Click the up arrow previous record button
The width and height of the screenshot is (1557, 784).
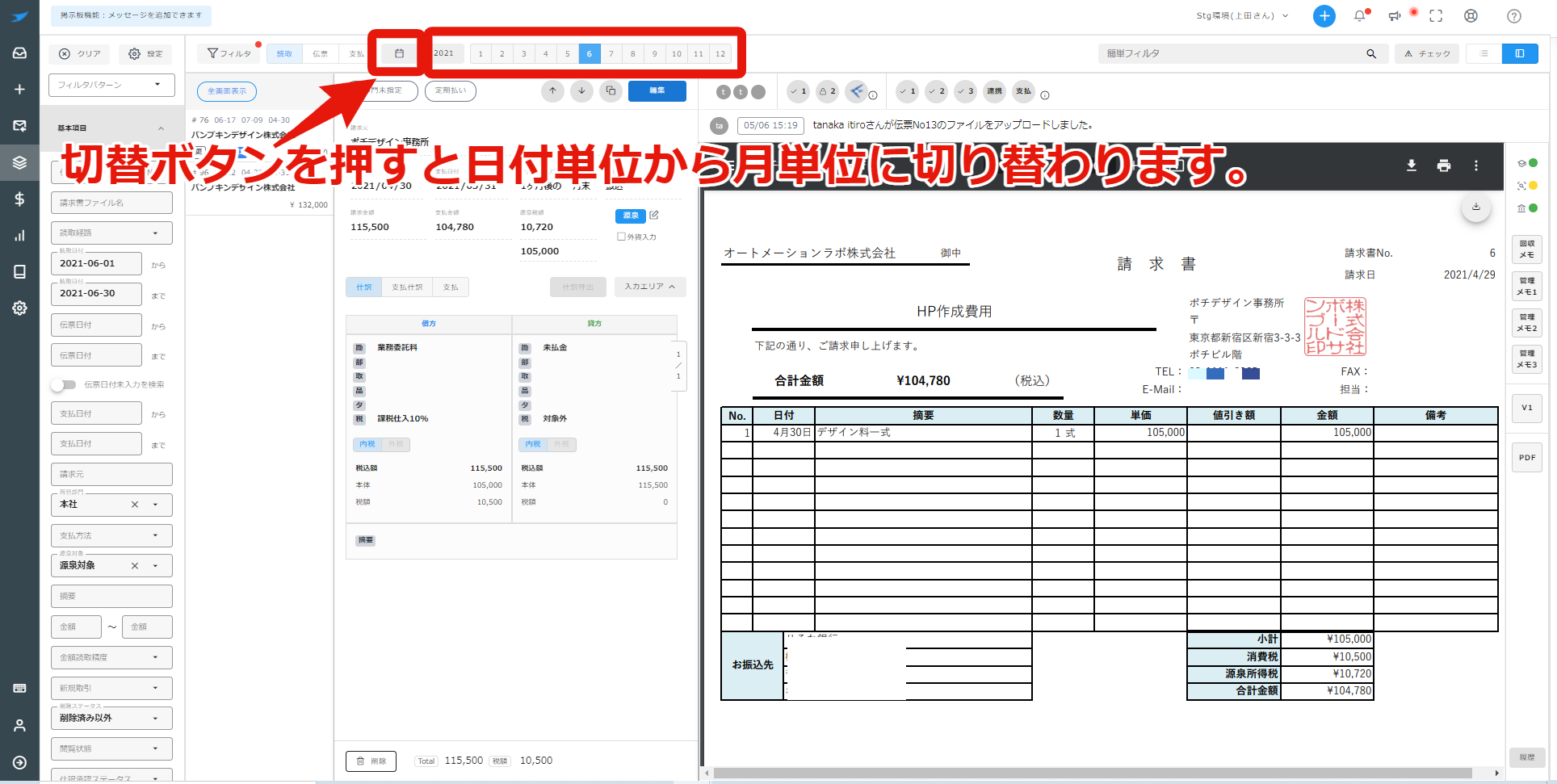tap(552, 90)
